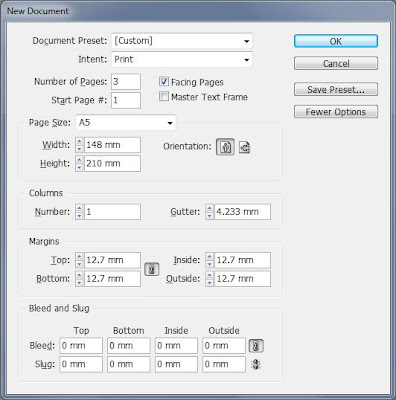Click the Slug Outside field
The image size is (396, 400).
coord(224,364)
